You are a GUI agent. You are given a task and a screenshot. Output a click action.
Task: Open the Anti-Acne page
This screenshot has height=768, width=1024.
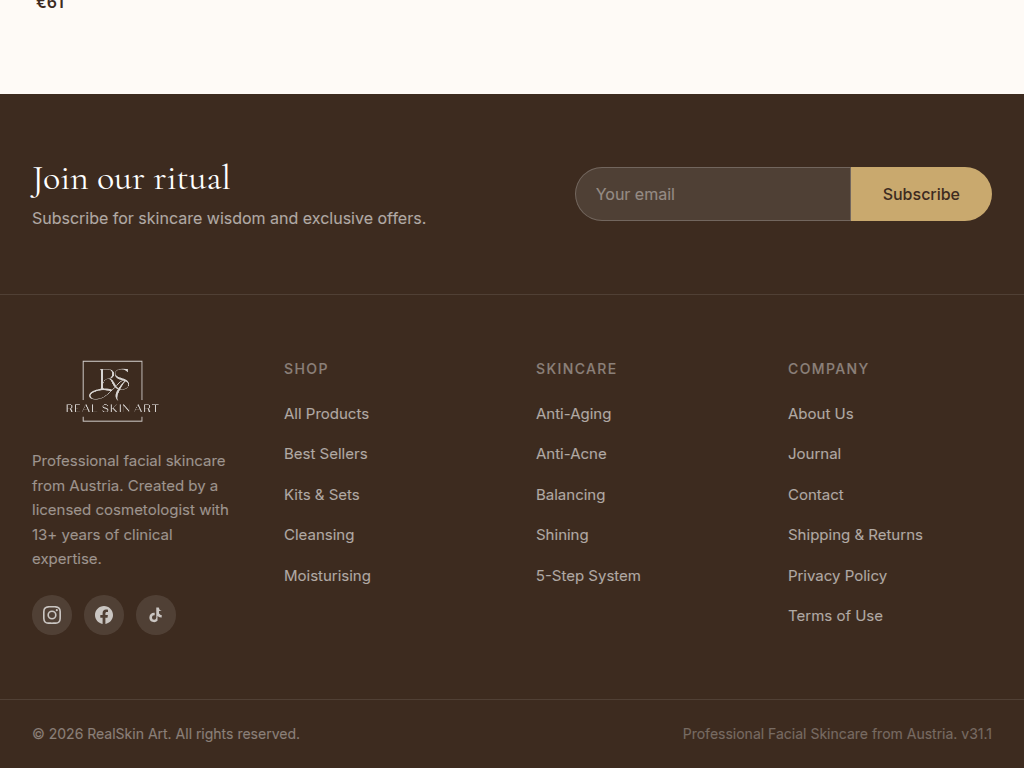coord(571,453)
